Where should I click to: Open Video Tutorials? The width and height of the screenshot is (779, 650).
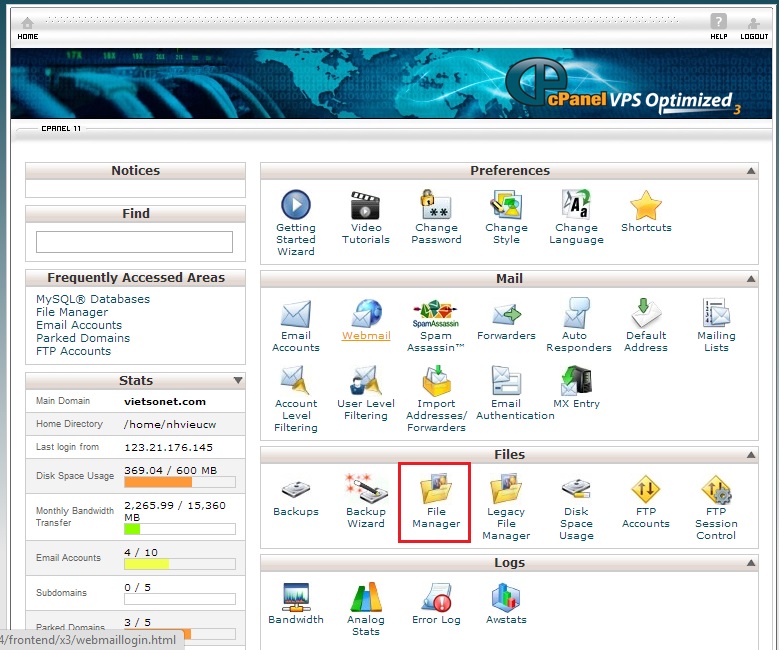point(366,218)
